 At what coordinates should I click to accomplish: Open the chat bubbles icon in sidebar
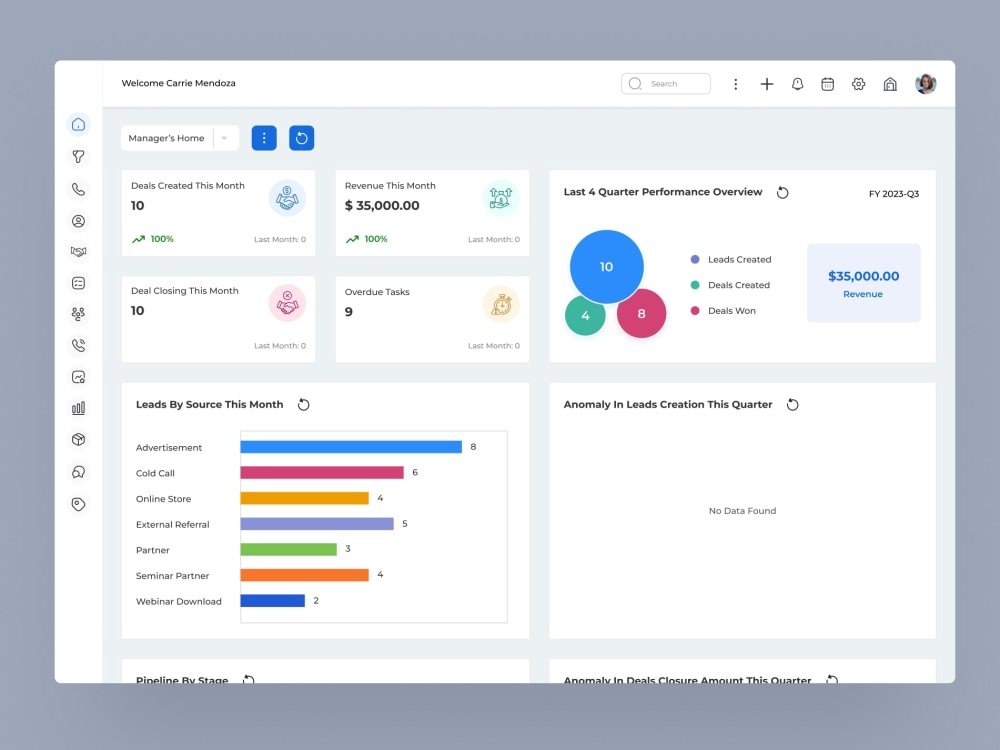click(78, 472)
